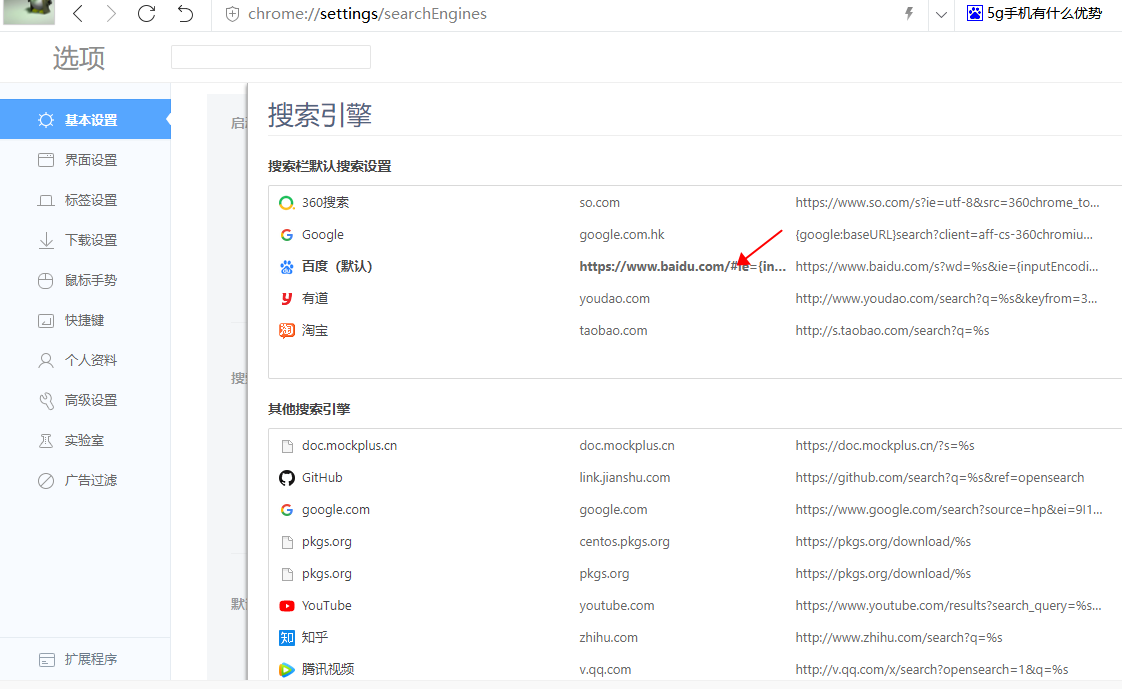Click the Youdao red y icon
Image resolution: width=1122 pixels, height=689 pixels.
coord(286,298)
